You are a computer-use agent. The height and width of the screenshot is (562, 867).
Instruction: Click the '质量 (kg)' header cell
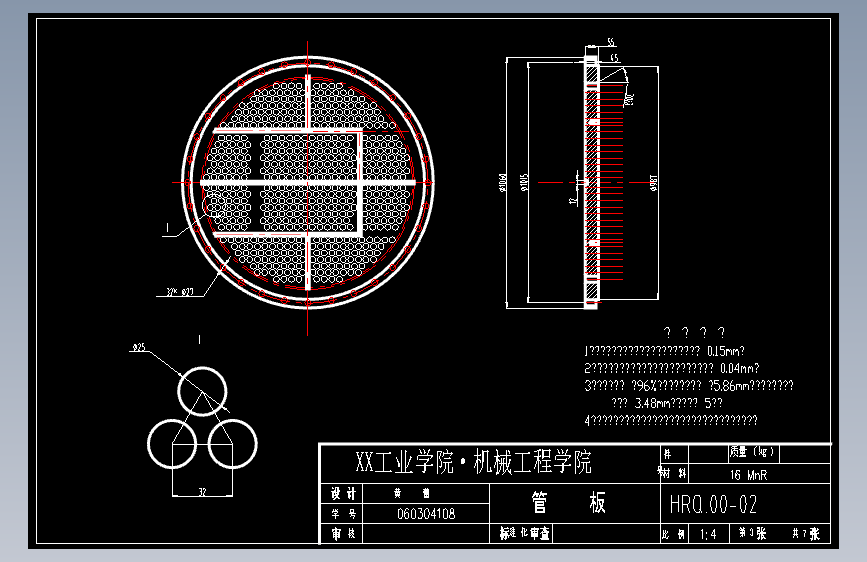coord(753,452)
